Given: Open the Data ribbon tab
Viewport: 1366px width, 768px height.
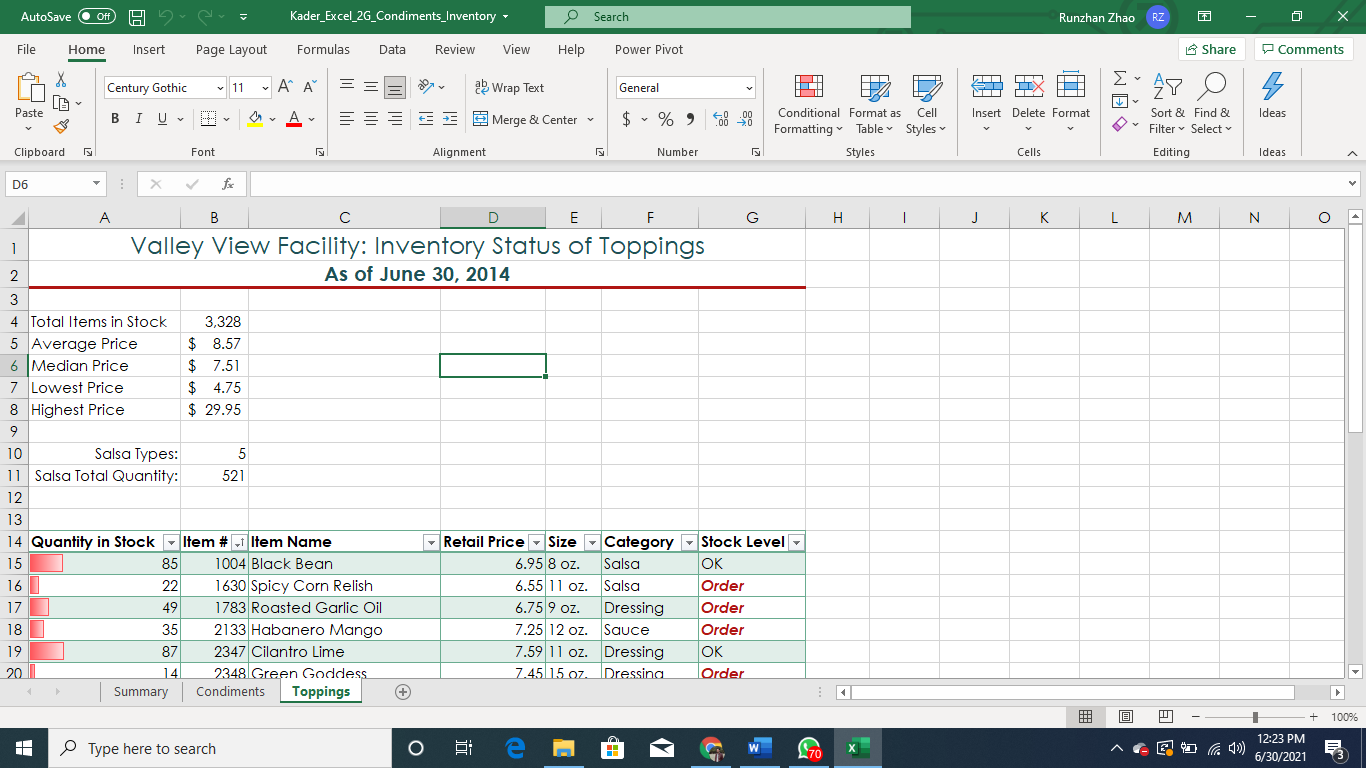Looking at the screenshot, I should 392,49.
